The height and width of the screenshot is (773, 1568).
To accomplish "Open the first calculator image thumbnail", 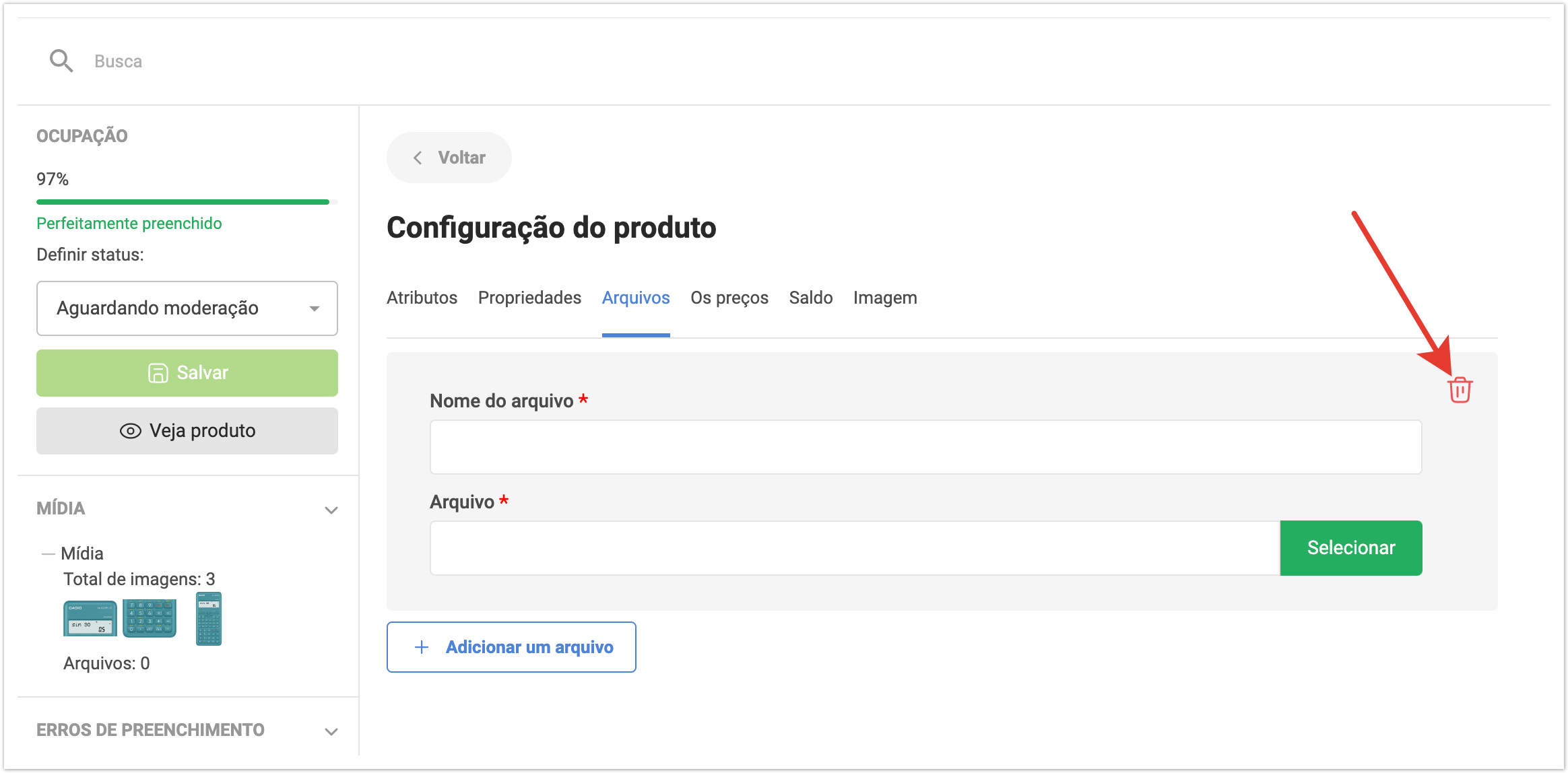I will pyautogui.click(x=90, y=618).
